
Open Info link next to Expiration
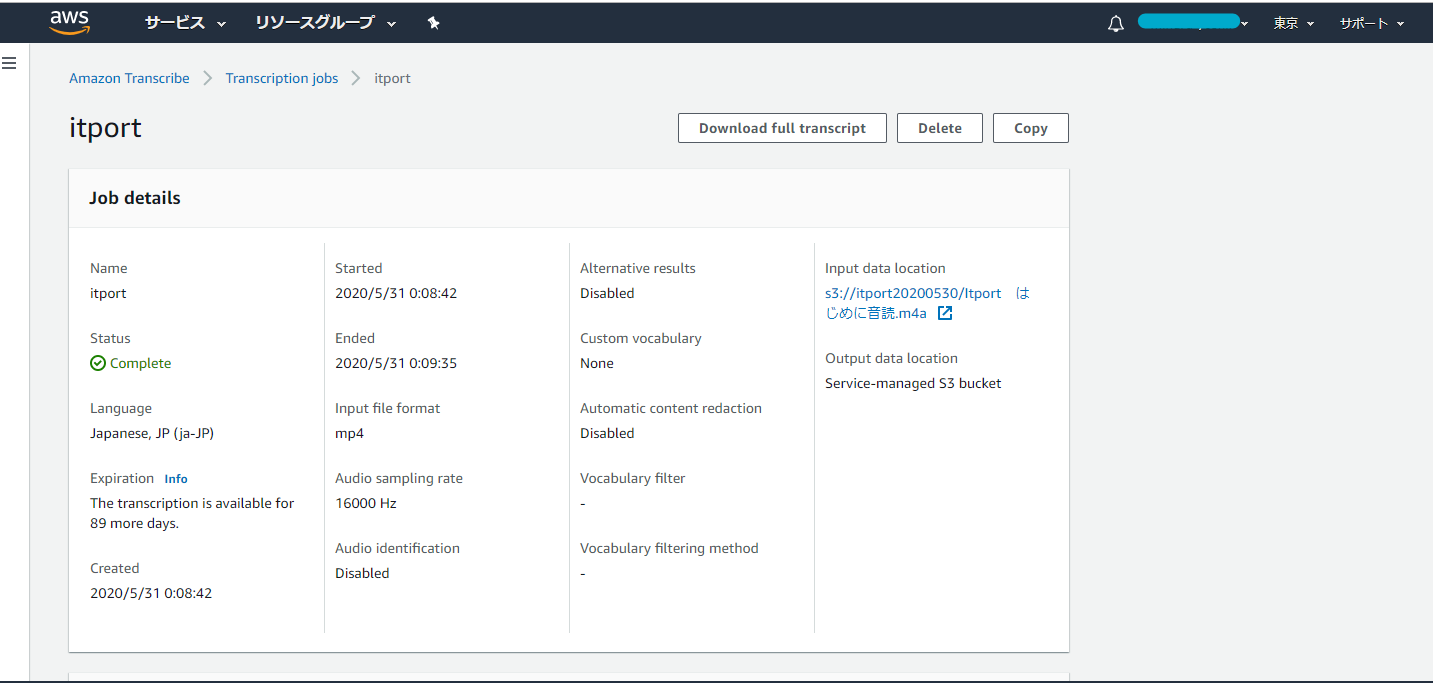176,479
